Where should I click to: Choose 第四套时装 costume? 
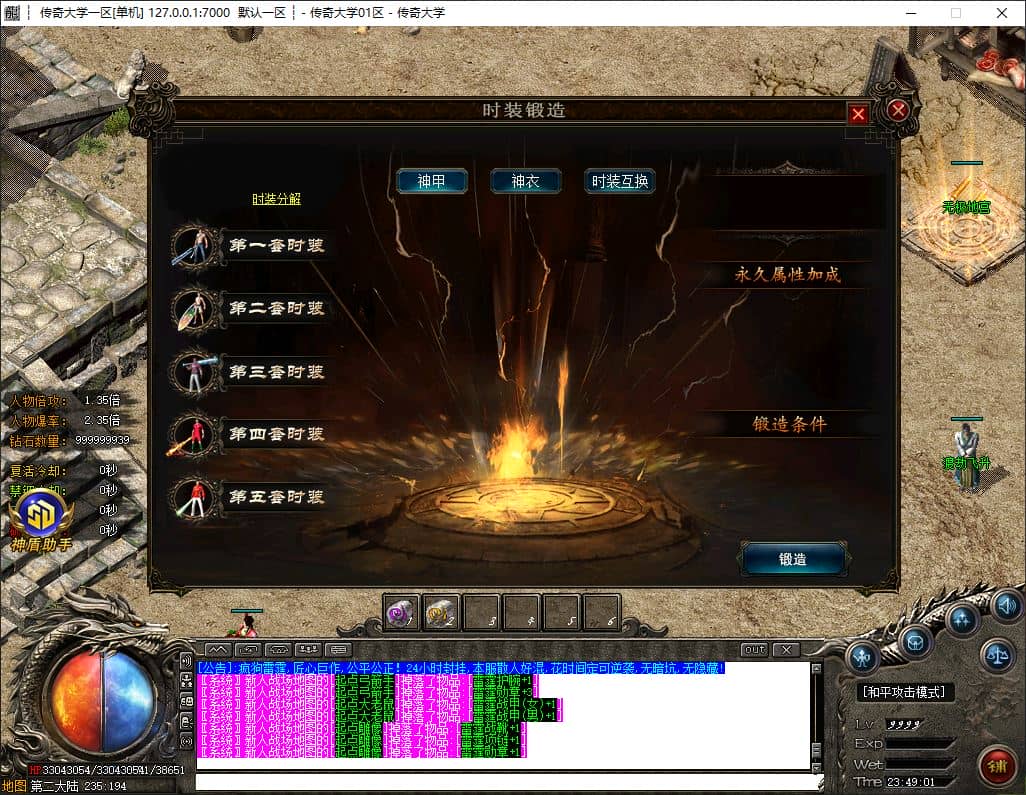[x=277, y=434]
